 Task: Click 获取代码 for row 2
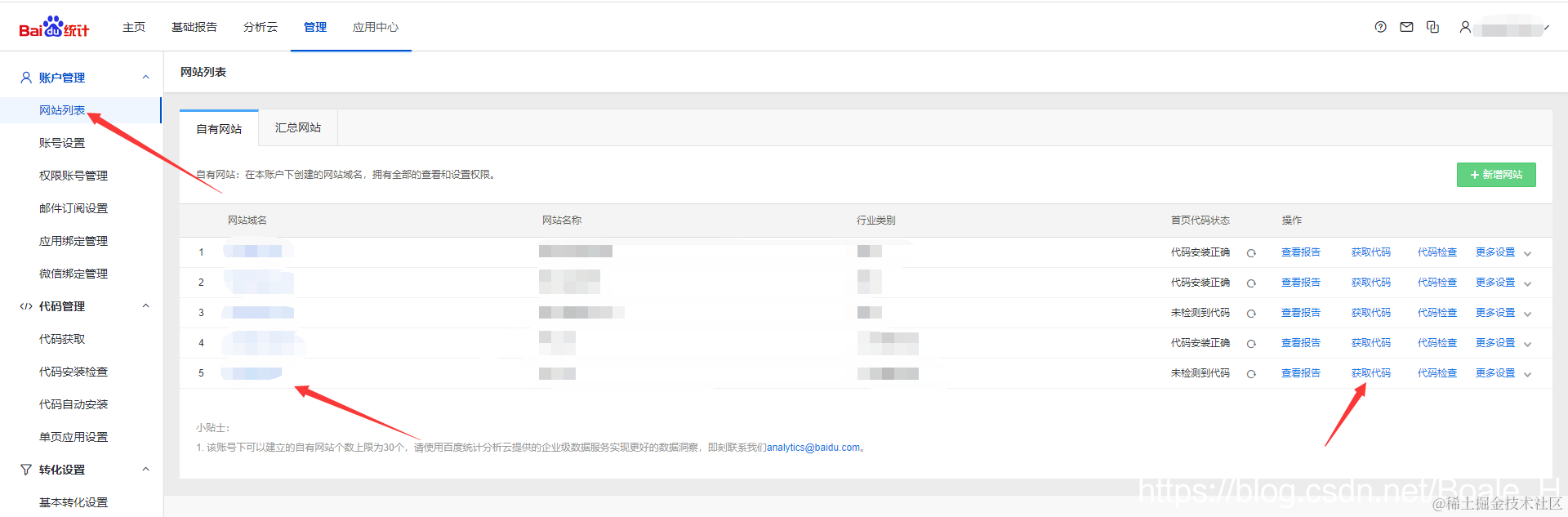tap(1371, 283)
